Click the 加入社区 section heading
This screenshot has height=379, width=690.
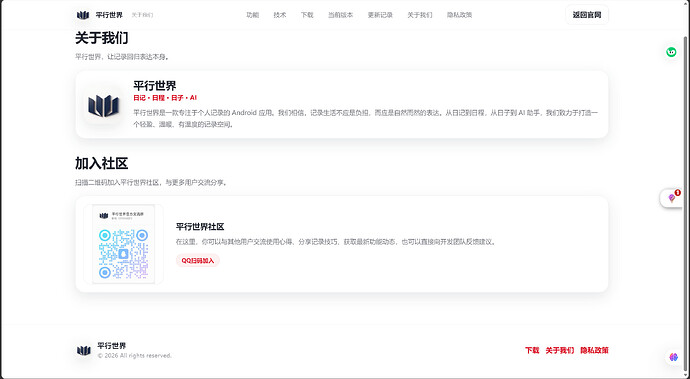102,164
